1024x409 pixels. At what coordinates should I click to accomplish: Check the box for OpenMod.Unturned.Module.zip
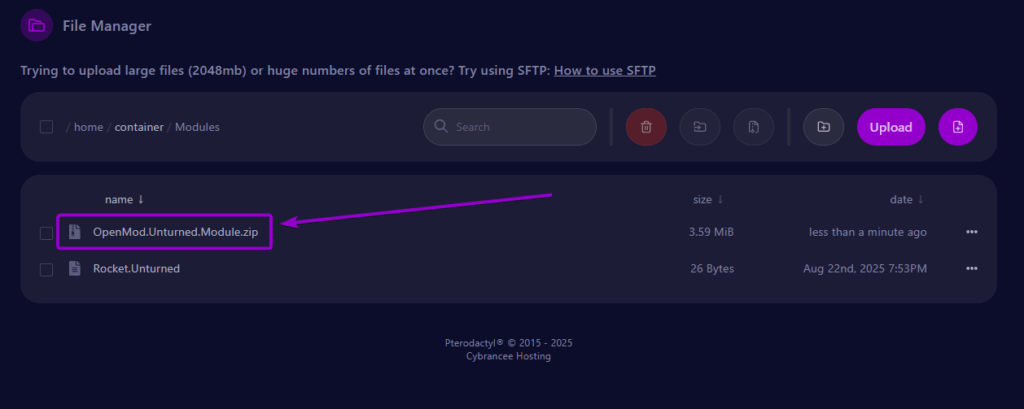(46, 233)
